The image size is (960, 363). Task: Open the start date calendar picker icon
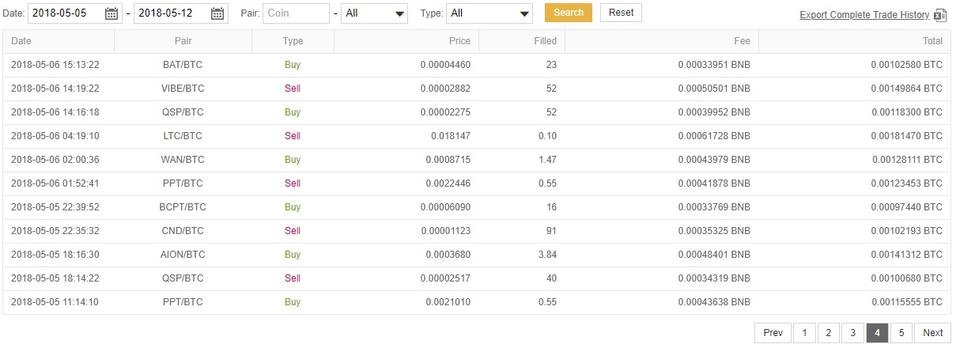pyautogui.click(x=111, y=13)
